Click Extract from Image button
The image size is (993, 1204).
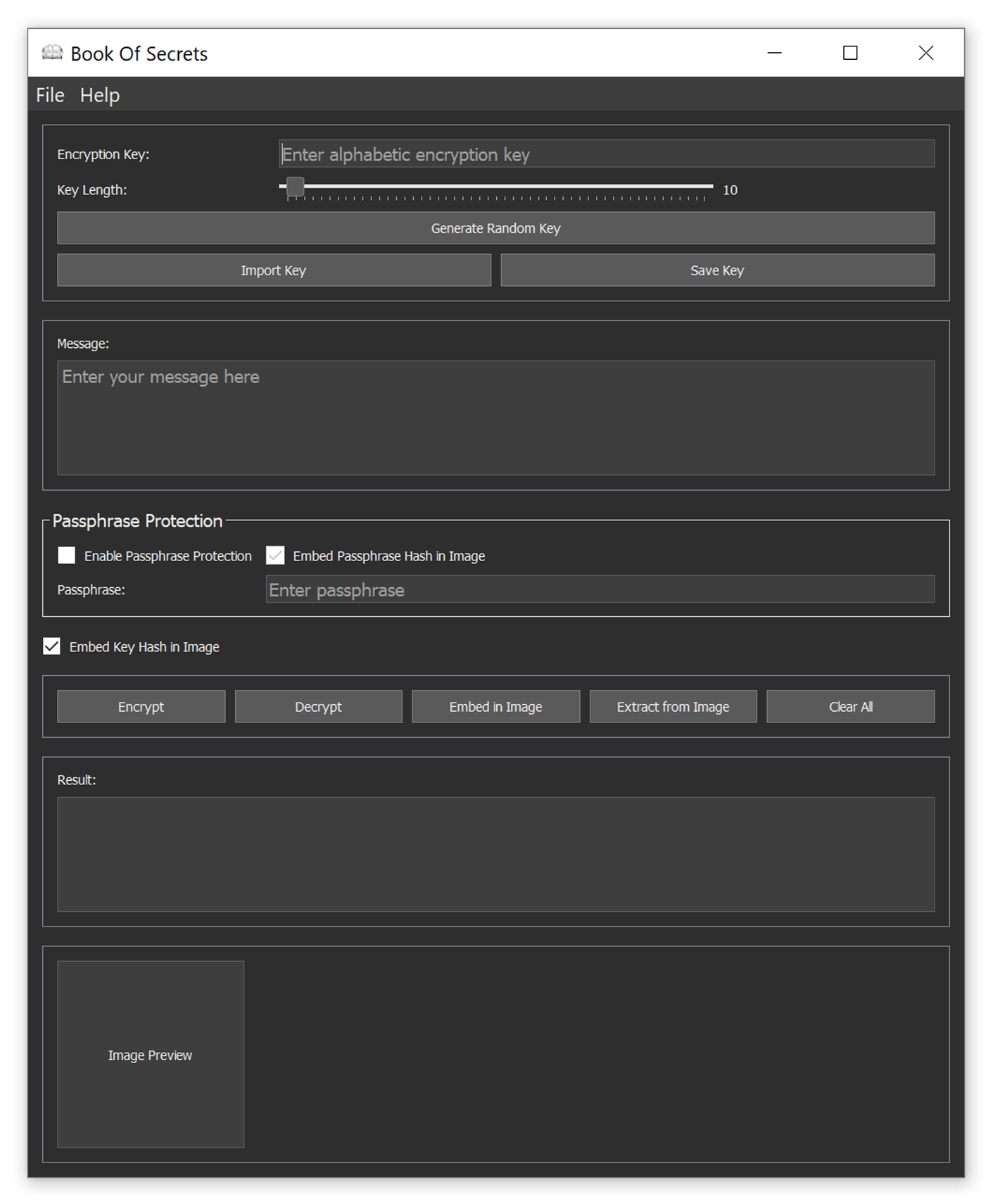[673, 707]
